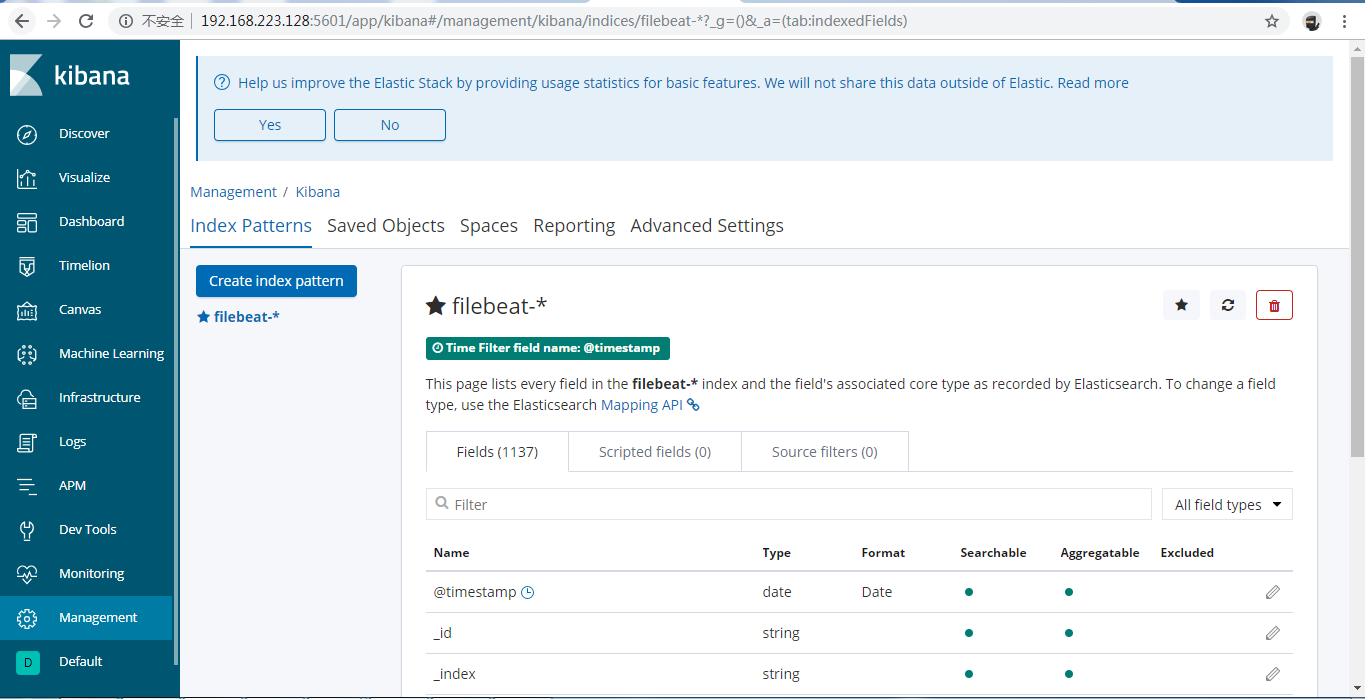Set filebeat-* as default index star button
Screen dimensions: 1365x699
[x=1181, y=305]
